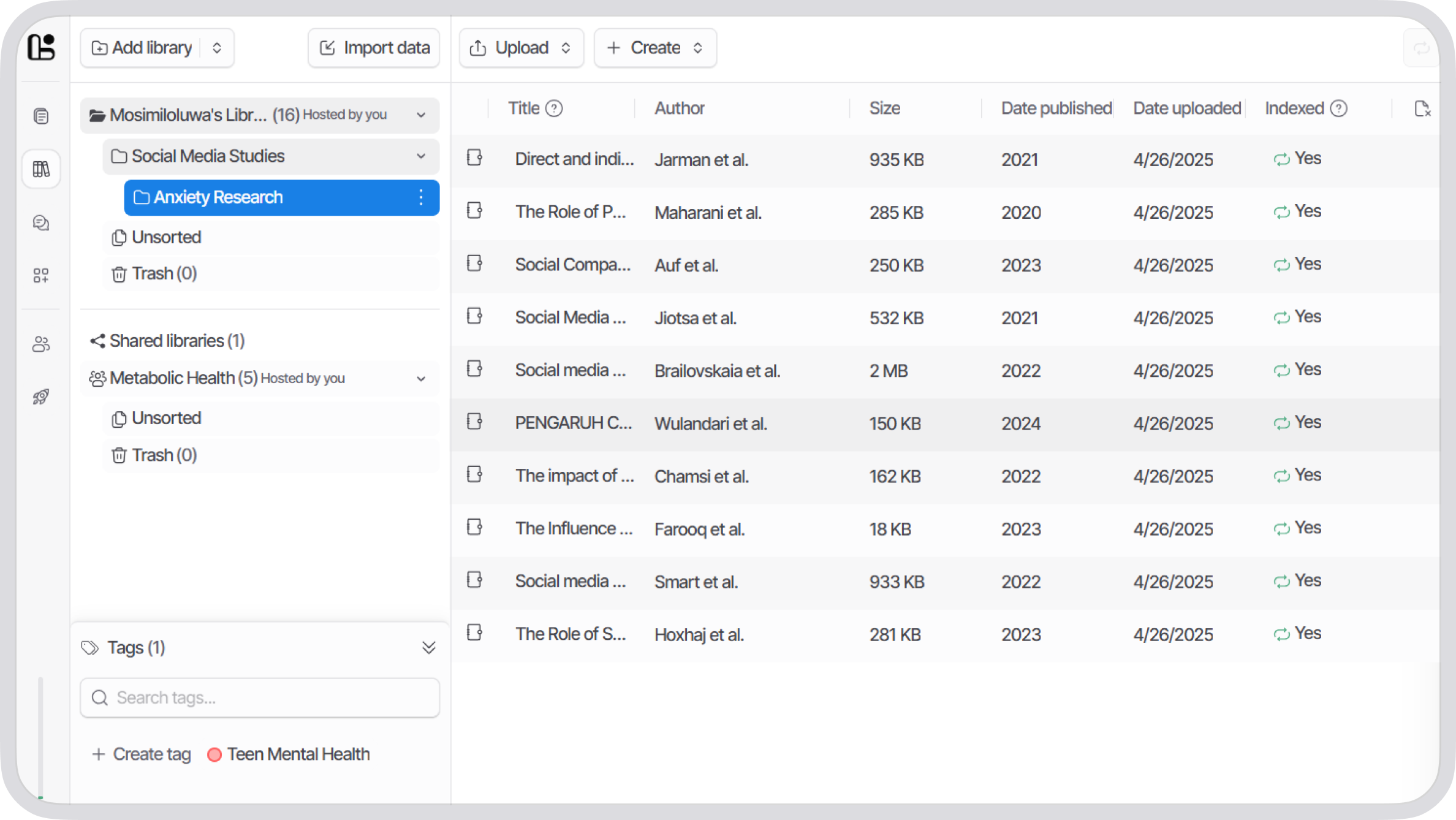Viewport: 1456px width, 820px height.
Task: Click the apps grid sidebar icon
Action: pyautogui.click(x=40, y=275)
